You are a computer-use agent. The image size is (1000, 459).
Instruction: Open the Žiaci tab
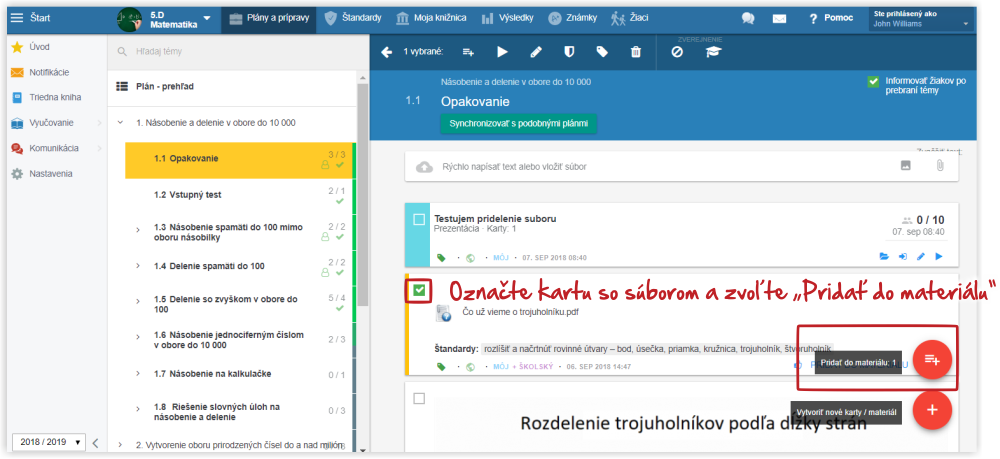629,18
